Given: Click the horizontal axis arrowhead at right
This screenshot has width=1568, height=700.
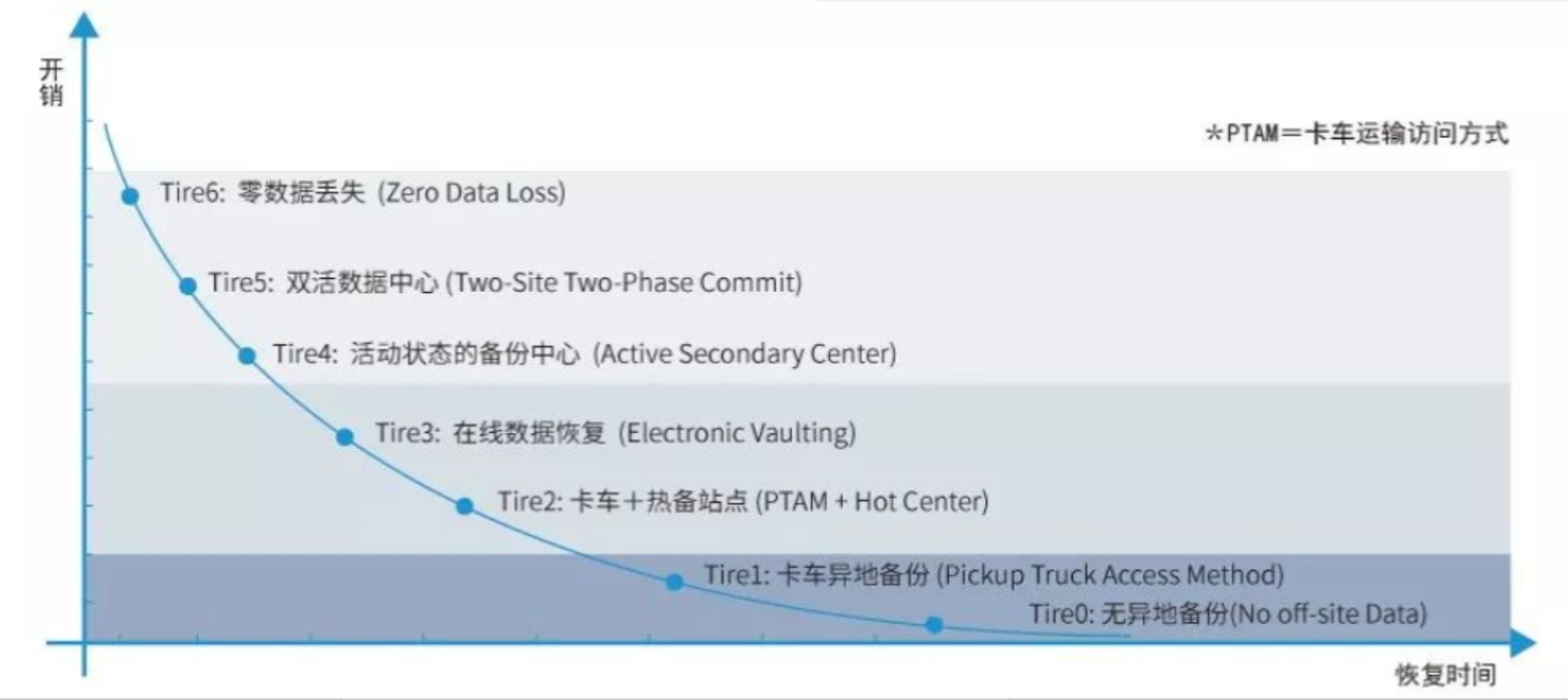Looking at the screenshot, I should click(1523, 642).
